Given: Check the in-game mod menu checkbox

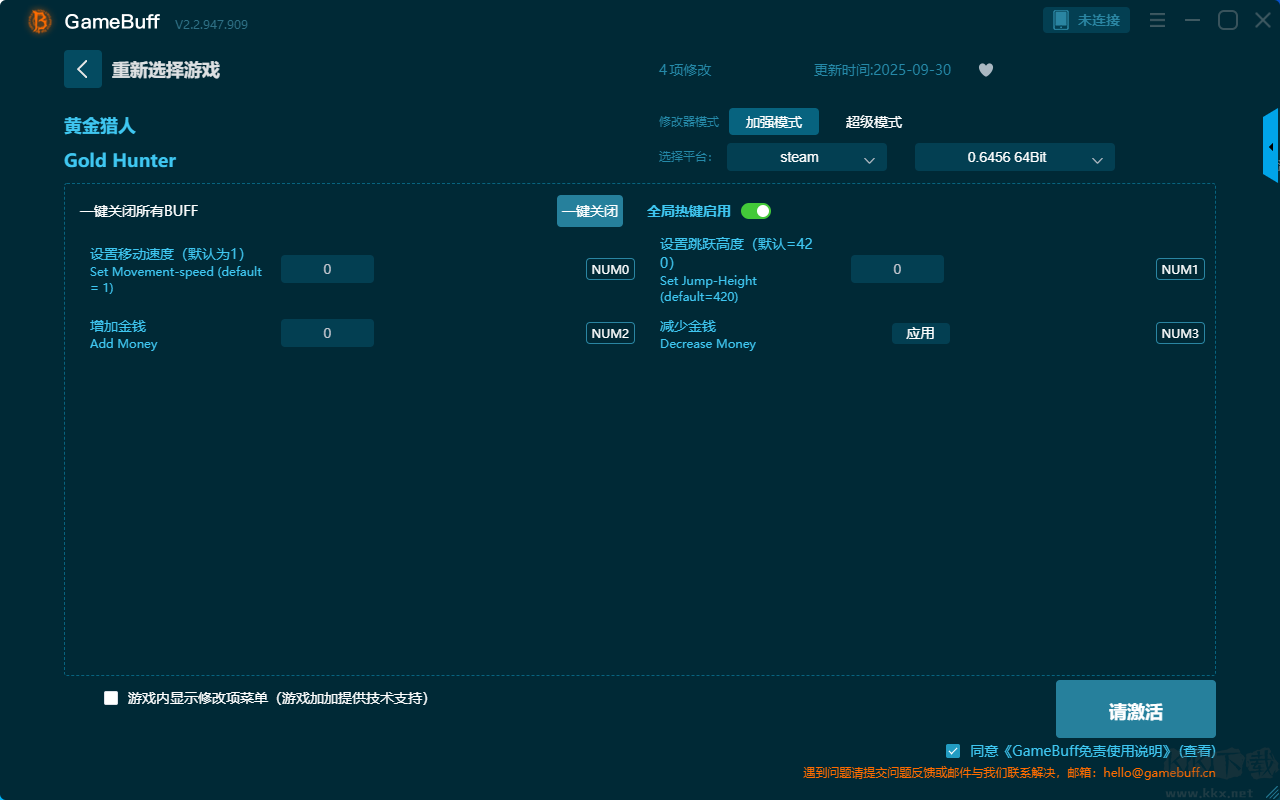Looking at the screenshot, I should (x=111, y=698).
